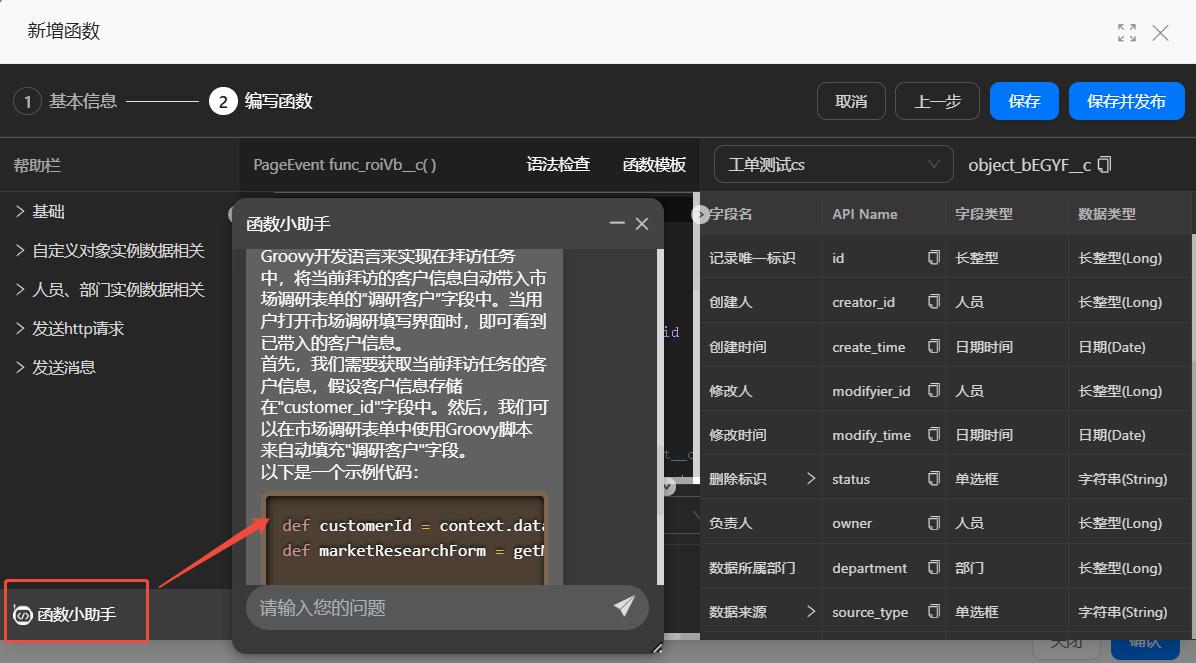Select the 创建人 field name cell

coord(731,302)
